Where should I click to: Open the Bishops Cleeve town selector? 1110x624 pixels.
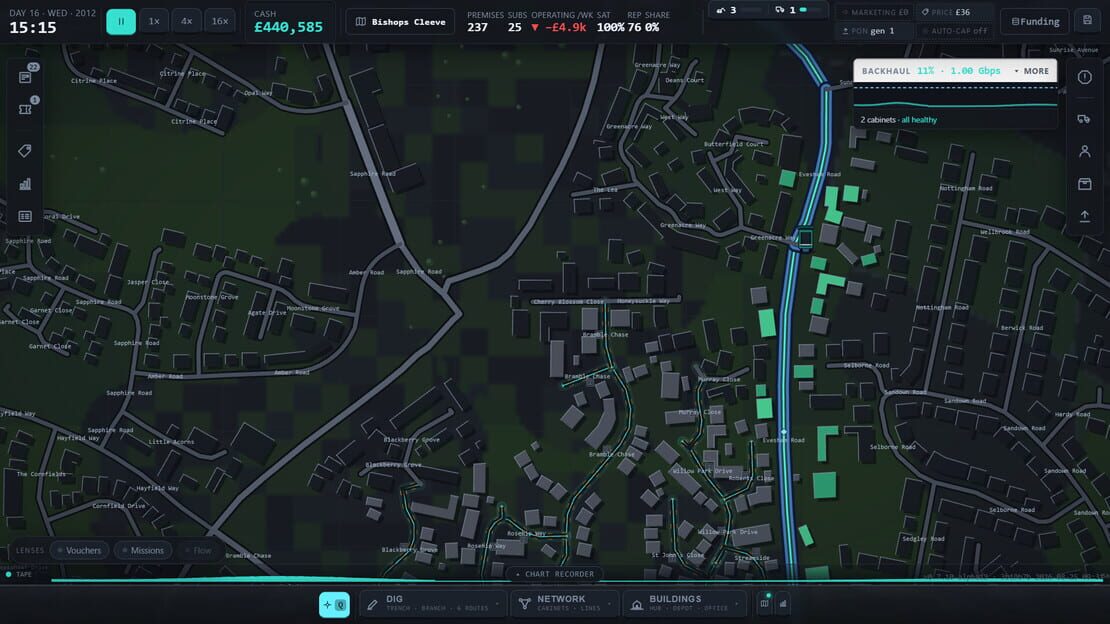pyautogui.click(x=401, y=22)
